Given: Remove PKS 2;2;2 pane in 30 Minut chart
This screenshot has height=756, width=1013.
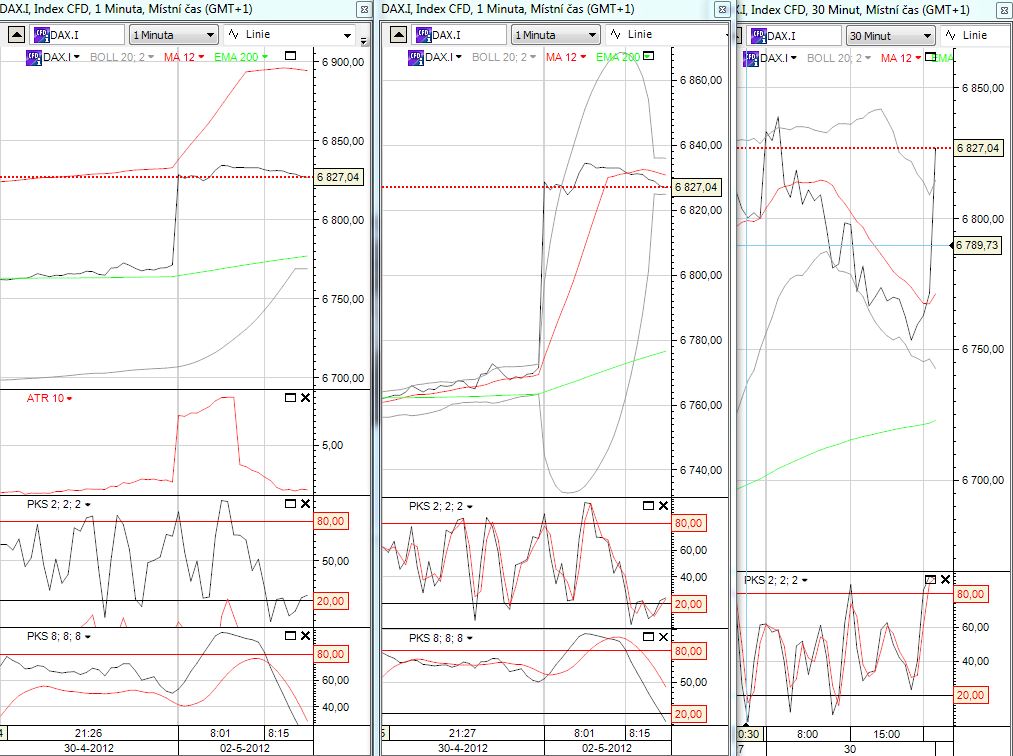Looking at the screenshot, I should (945, 580).
